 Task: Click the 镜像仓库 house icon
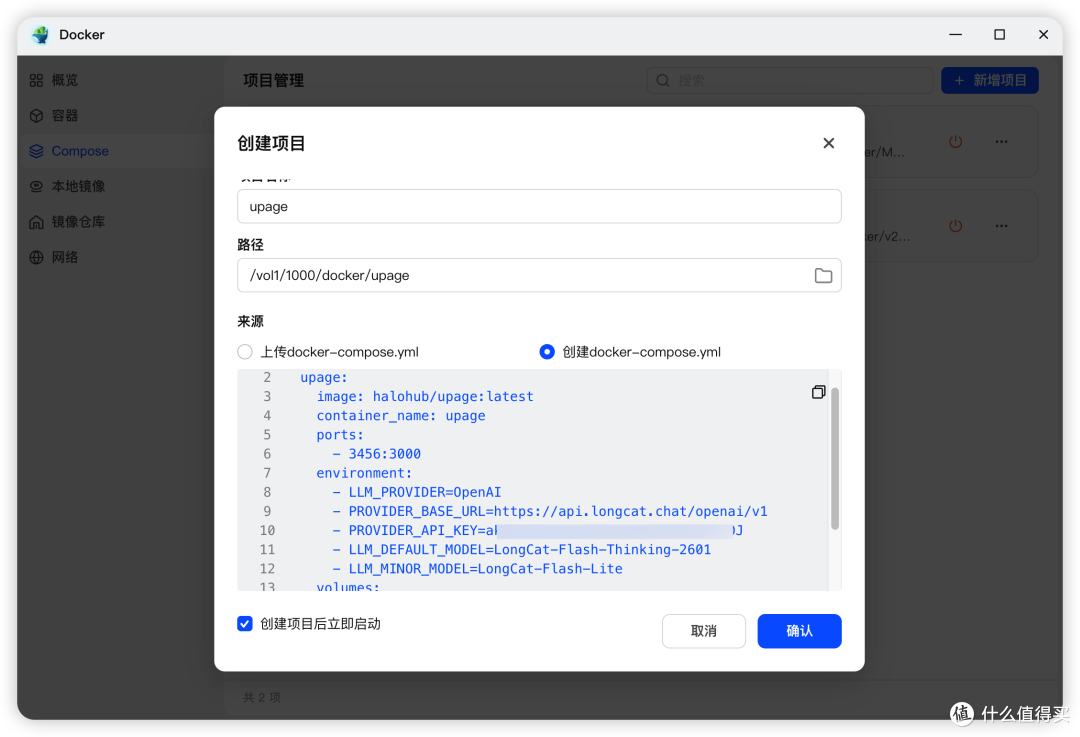pos(37,222)
